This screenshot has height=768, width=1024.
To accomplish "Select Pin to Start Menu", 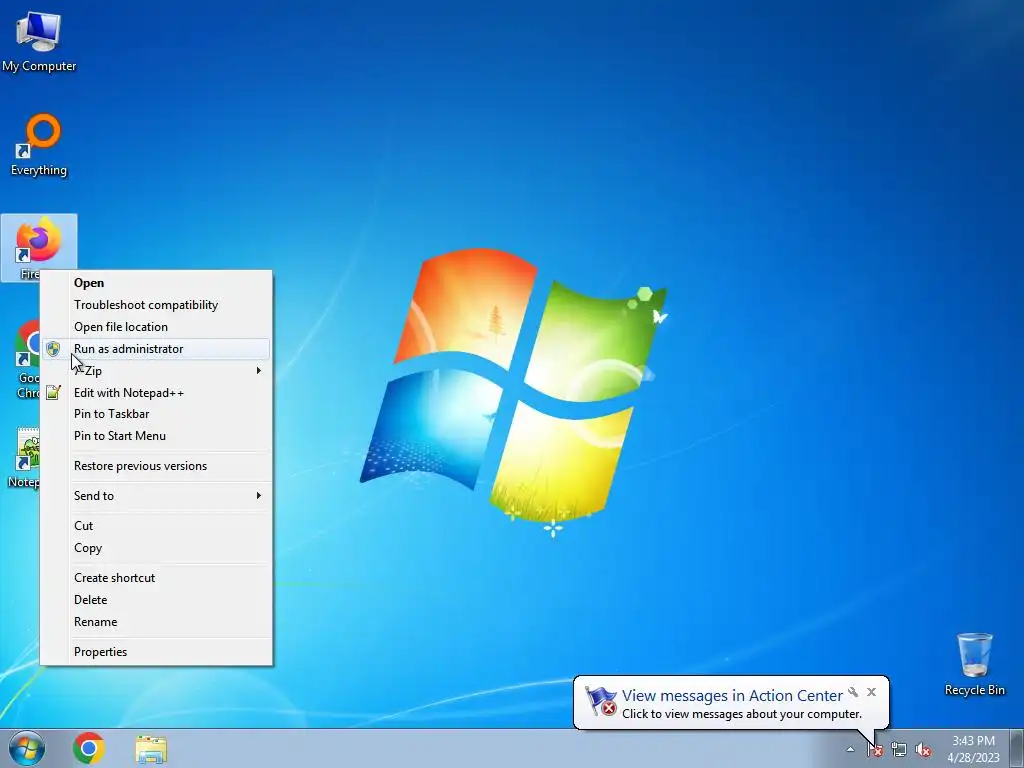I will (x=156, y=436).
